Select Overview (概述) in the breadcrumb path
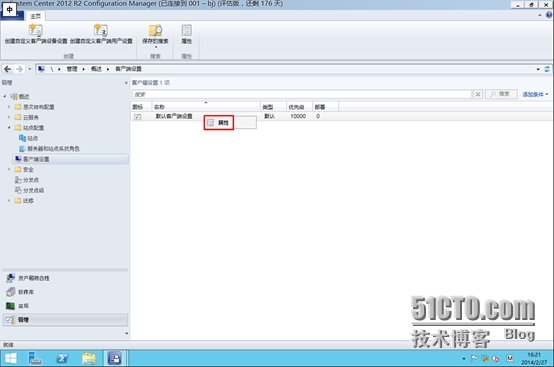The width and height of the screenshot is (554, 367). point(96,69)
